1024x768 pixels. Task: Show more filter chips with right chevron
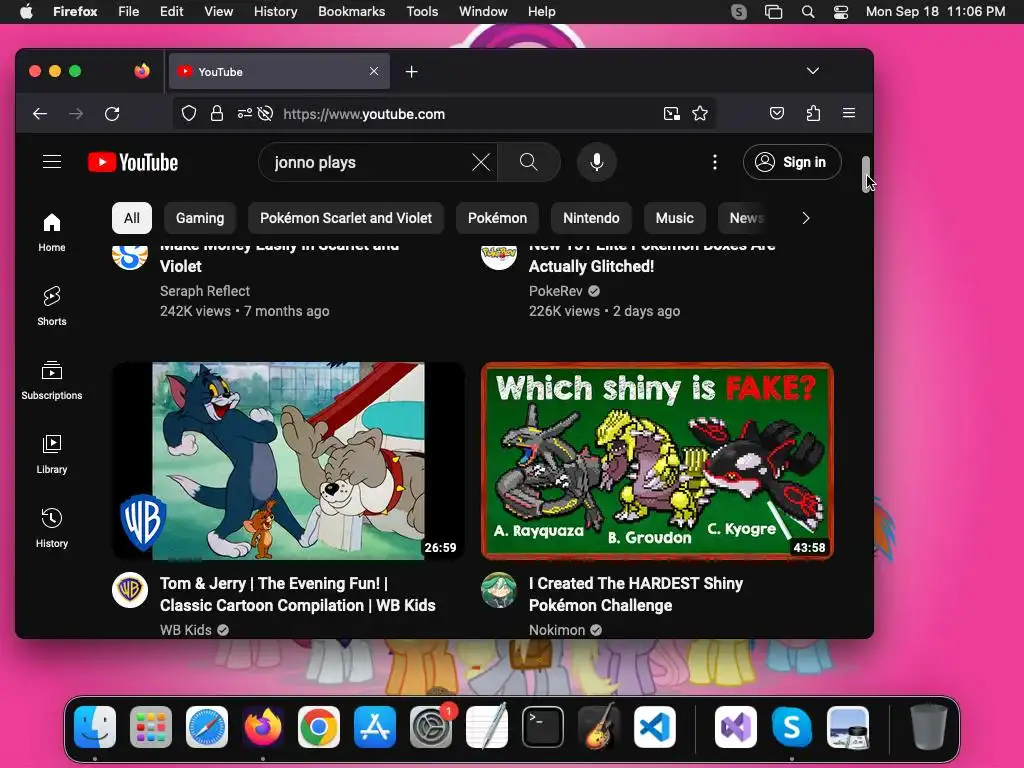[806, 218]
